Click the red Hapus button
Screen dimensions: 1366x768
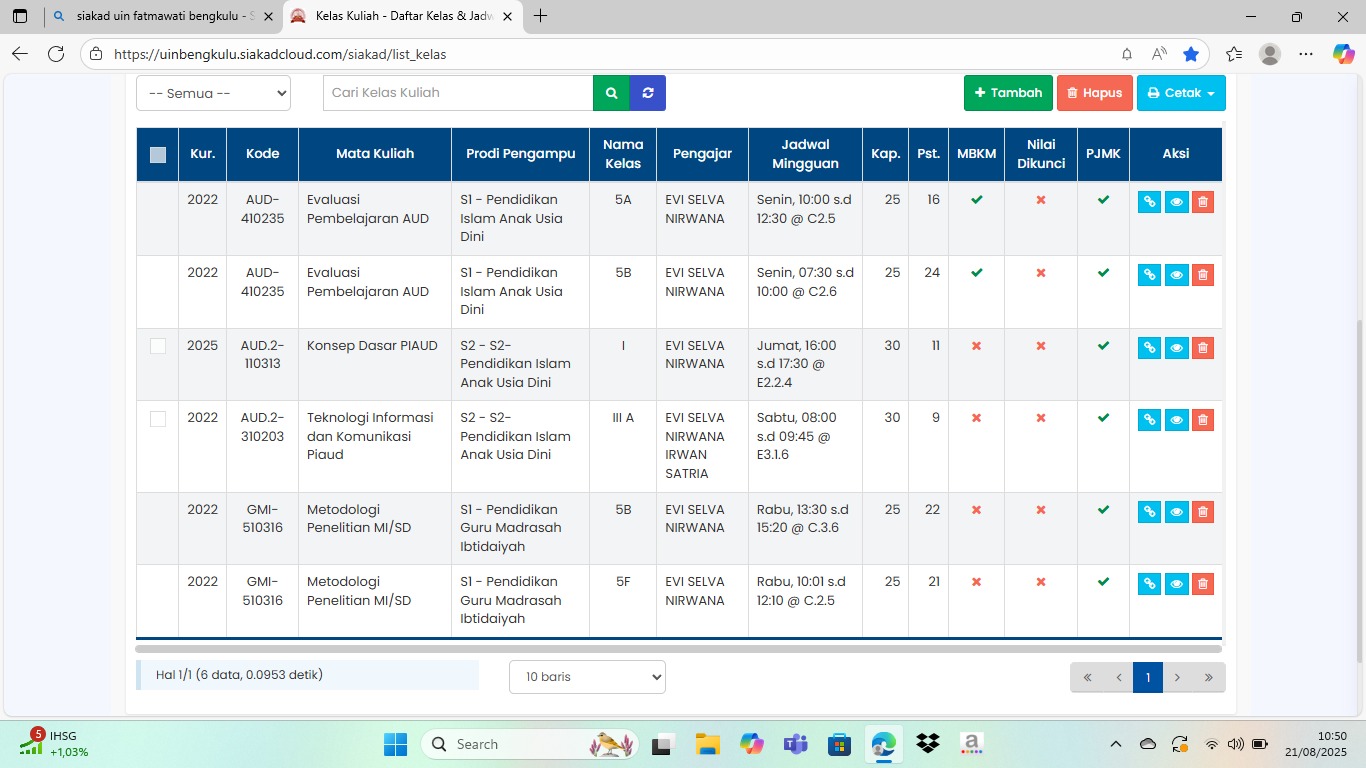pos(1094,93)
